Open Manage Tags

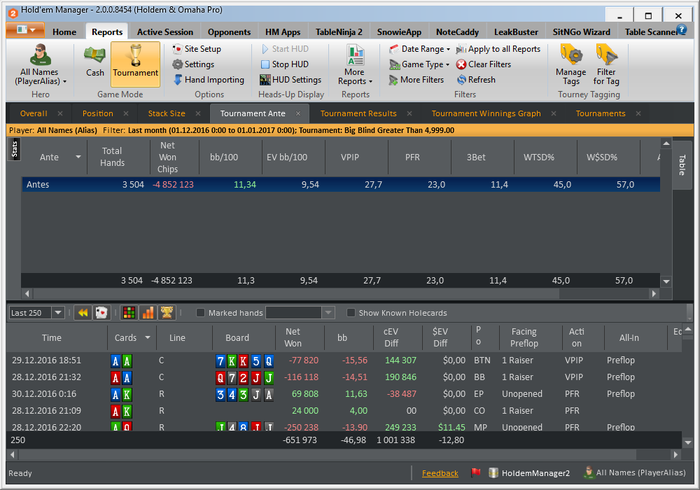[571, 65]
